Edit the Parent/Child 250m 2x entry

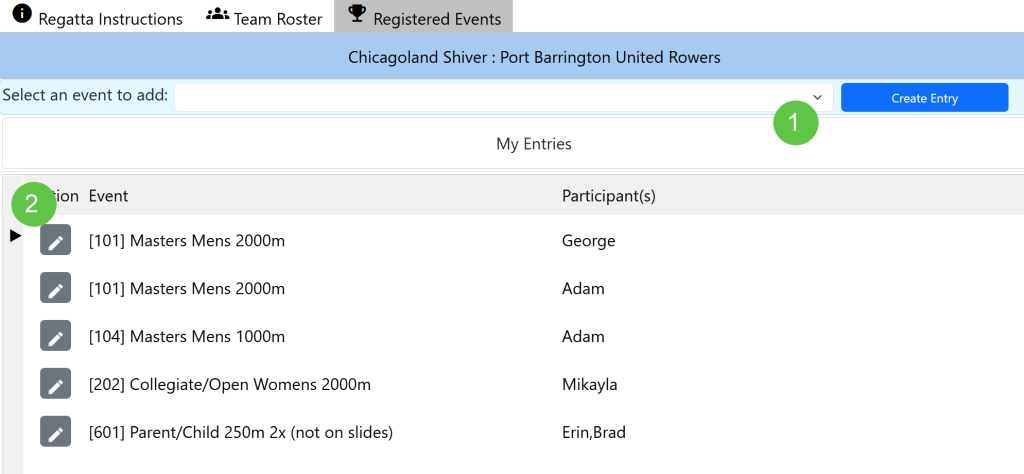click(56, 432)
